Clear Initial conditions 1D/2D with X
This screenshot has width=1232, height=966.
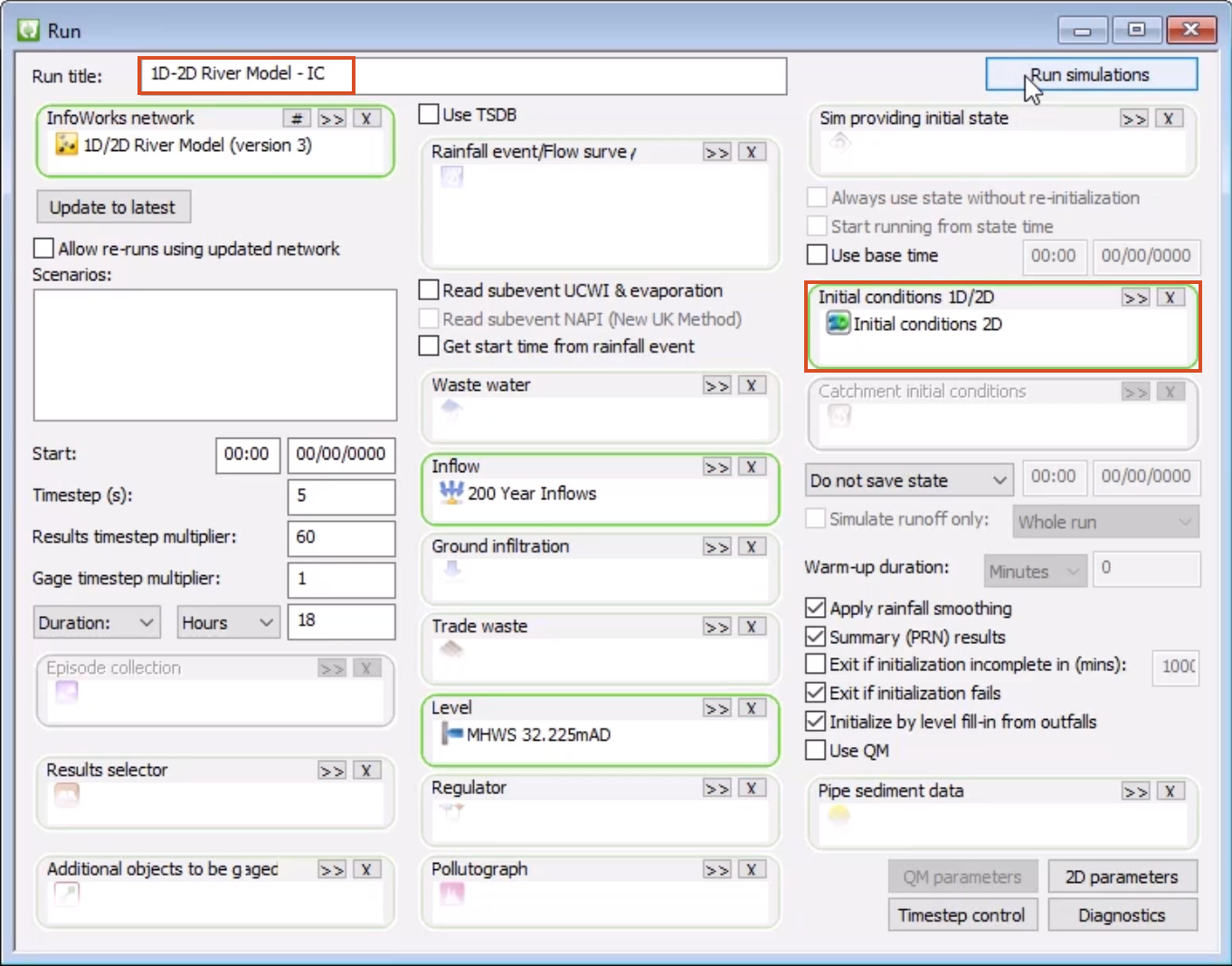(x=1170, y=298)
